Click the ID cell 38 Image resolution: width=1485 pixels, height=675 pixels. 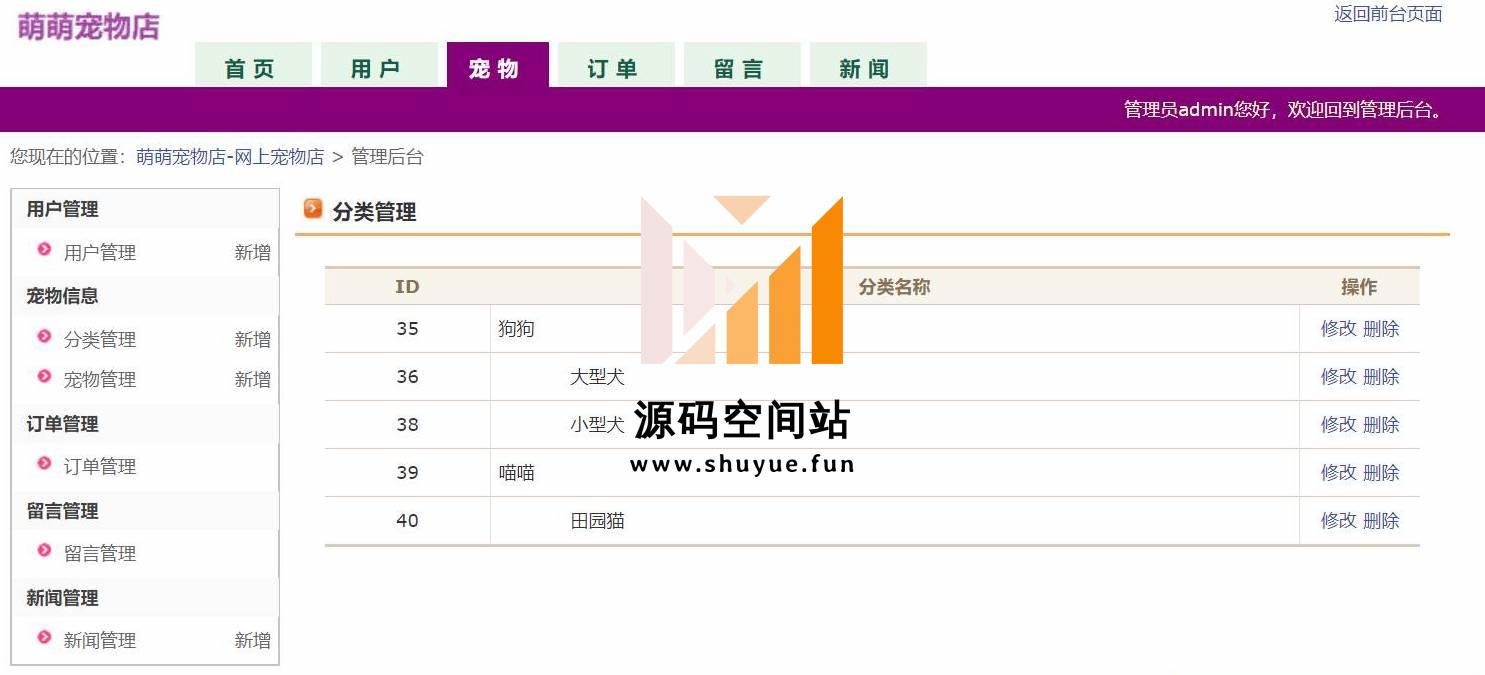point(407,425)
